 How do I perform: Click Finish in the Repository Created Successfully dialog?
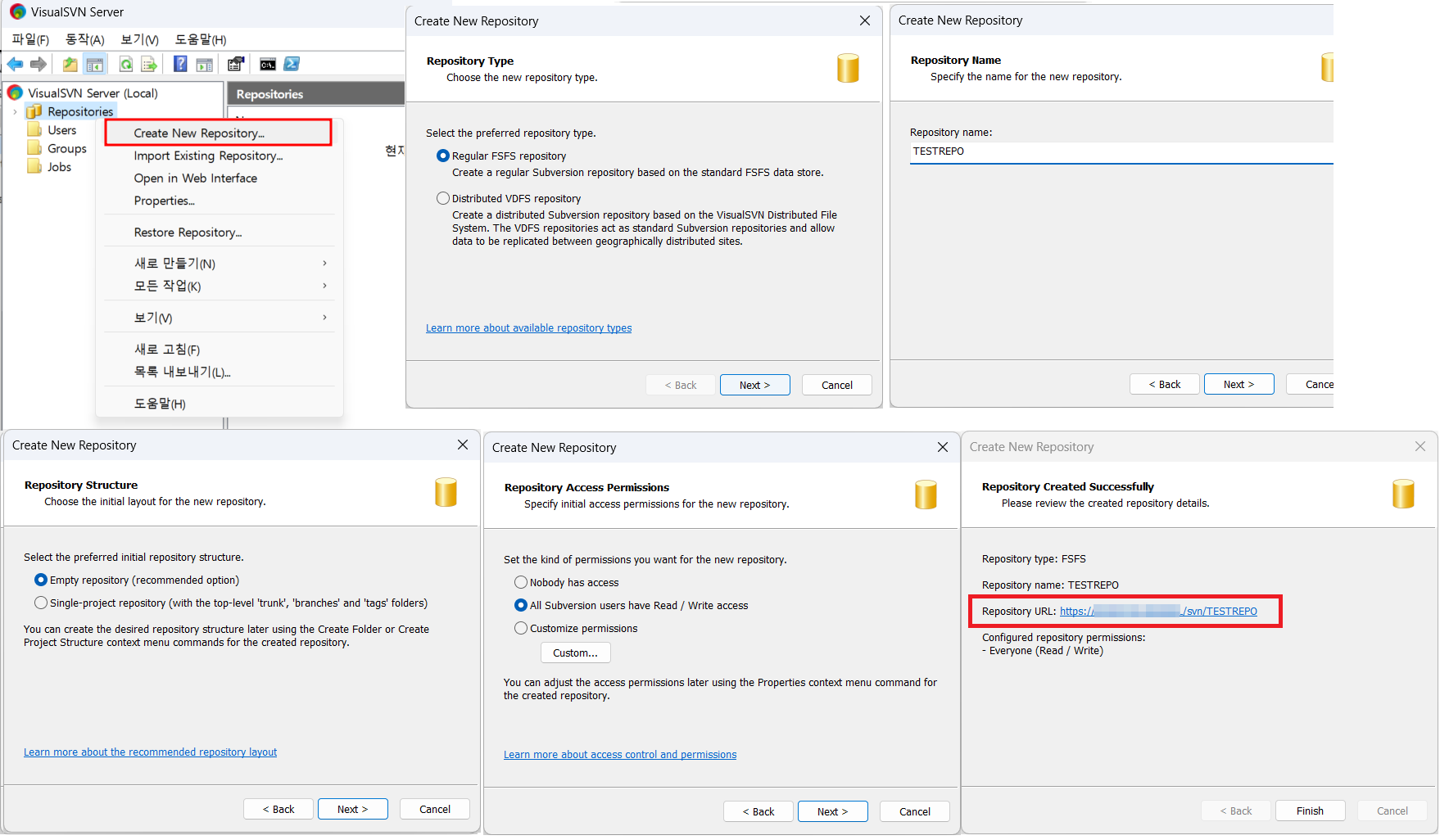pos(1310,811)
